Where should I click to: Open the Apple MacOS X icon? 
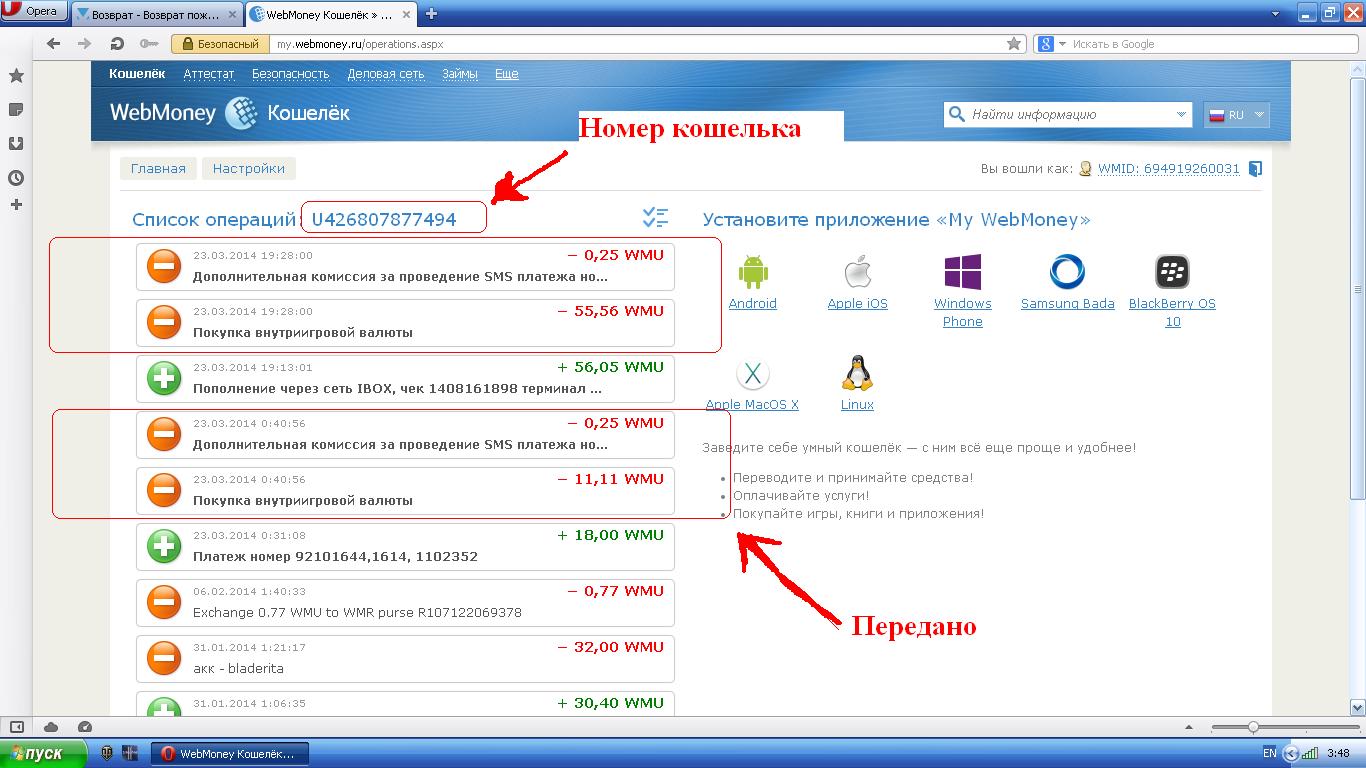(752, 374)
